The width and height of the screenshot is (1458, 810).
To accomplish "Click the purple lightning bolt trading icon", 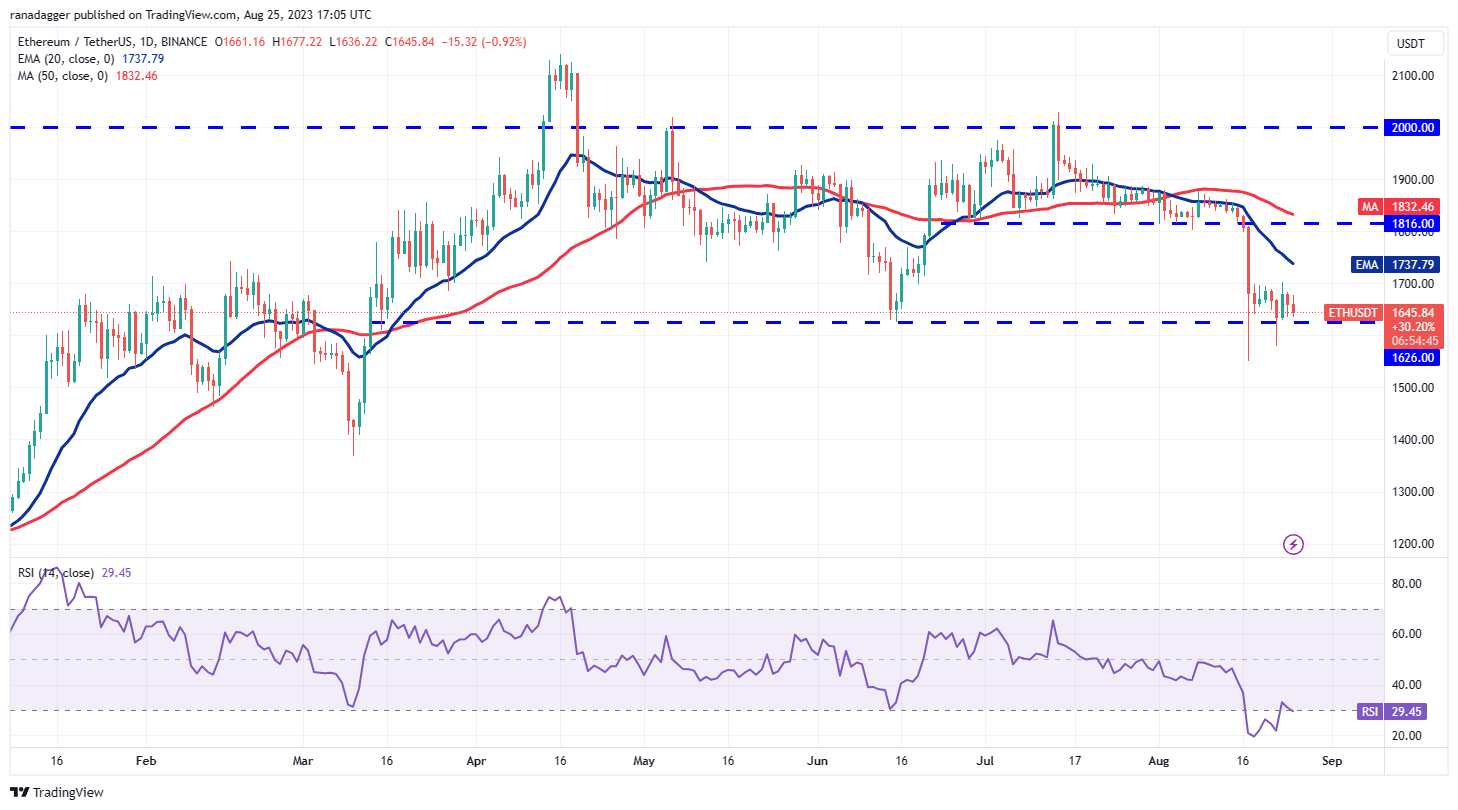I will click(x=1293, y=543).
